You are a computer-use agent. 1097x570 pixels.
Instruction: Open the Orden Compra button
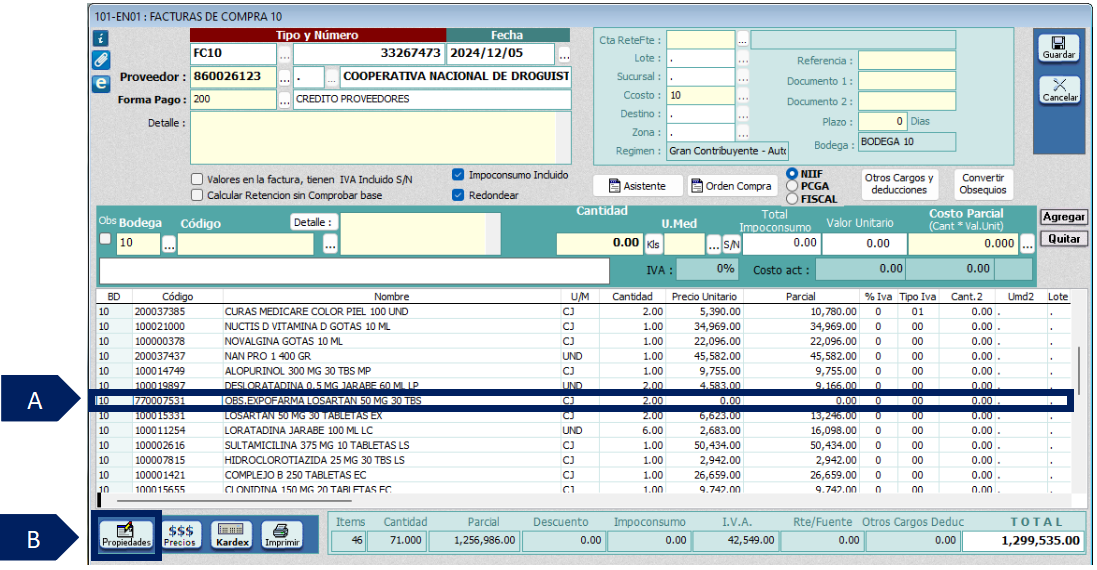(x=732, y=186)
